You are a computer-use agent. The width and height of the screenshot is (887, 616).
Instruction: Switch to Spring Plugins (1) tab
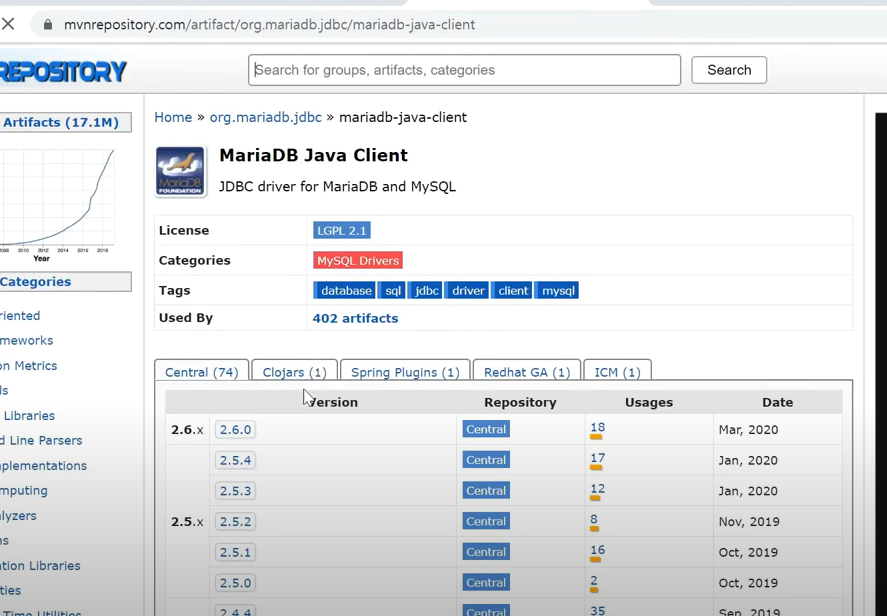point(405,372)
